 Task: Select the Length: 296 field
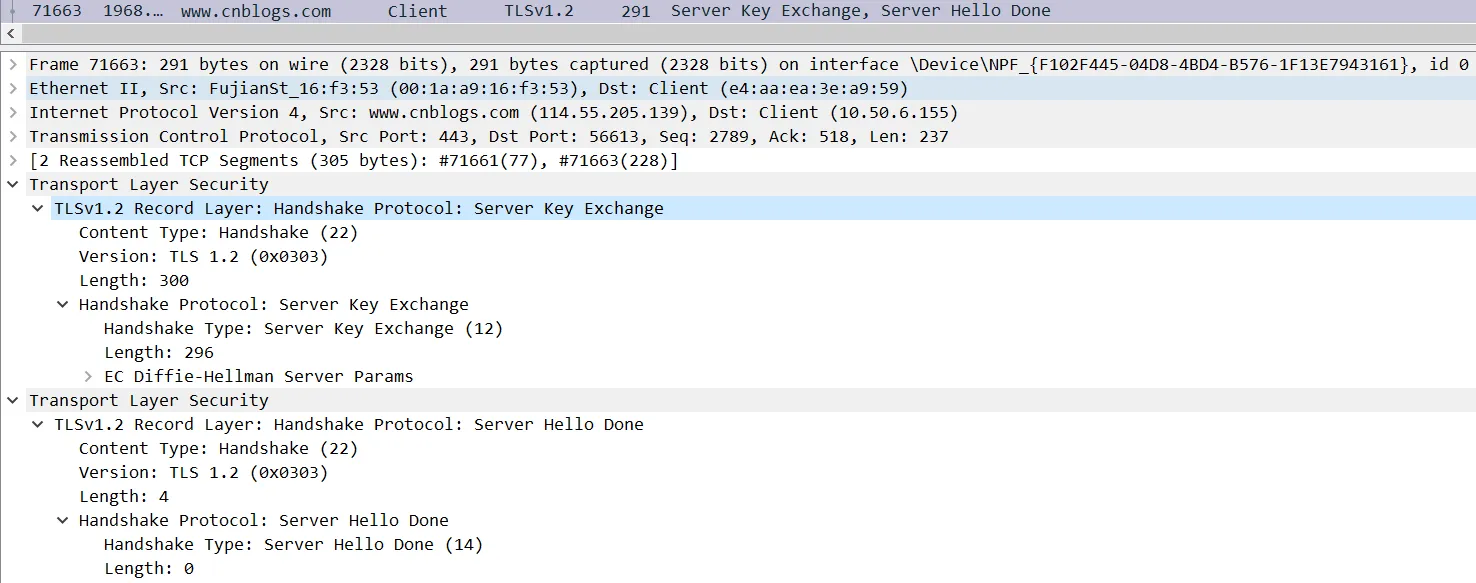pyautogui.click(x=158, y=352)
